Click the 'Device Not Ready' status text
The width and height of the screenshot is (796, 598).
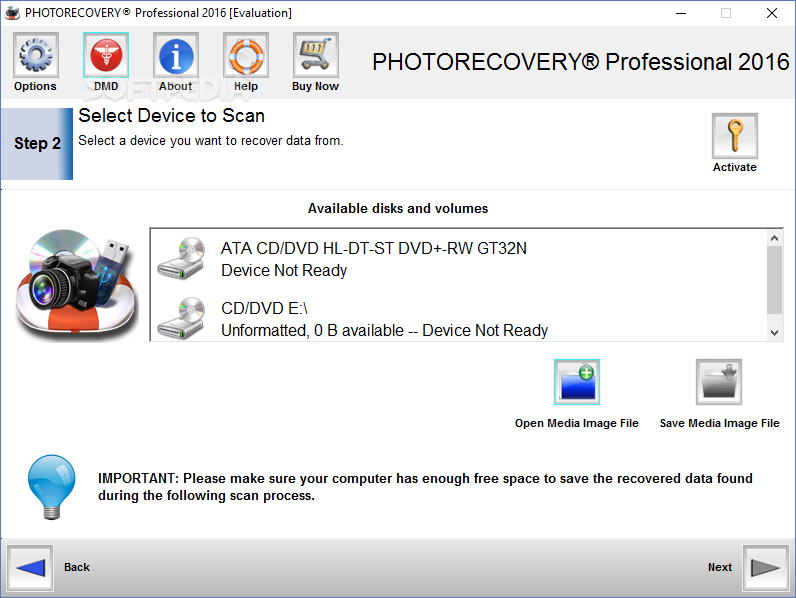(x=284, y=271)
